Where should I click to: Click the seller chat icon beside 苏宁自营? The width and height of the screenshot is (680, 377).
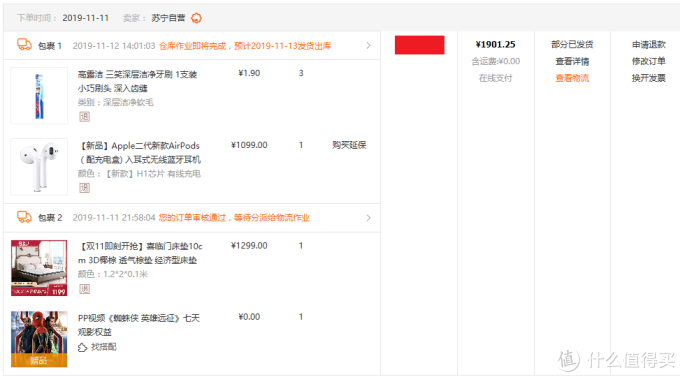point(196,18)
